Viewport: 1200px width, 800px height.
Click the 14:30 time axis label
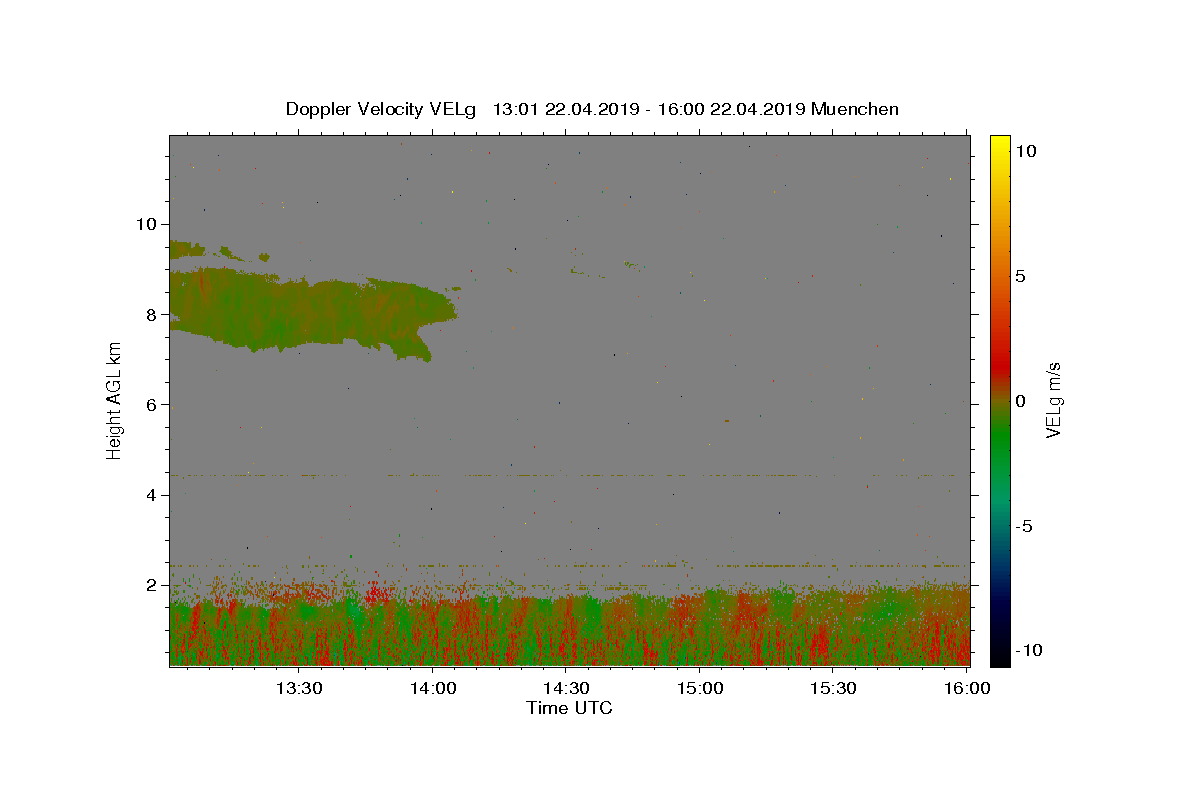pos(567,688)
